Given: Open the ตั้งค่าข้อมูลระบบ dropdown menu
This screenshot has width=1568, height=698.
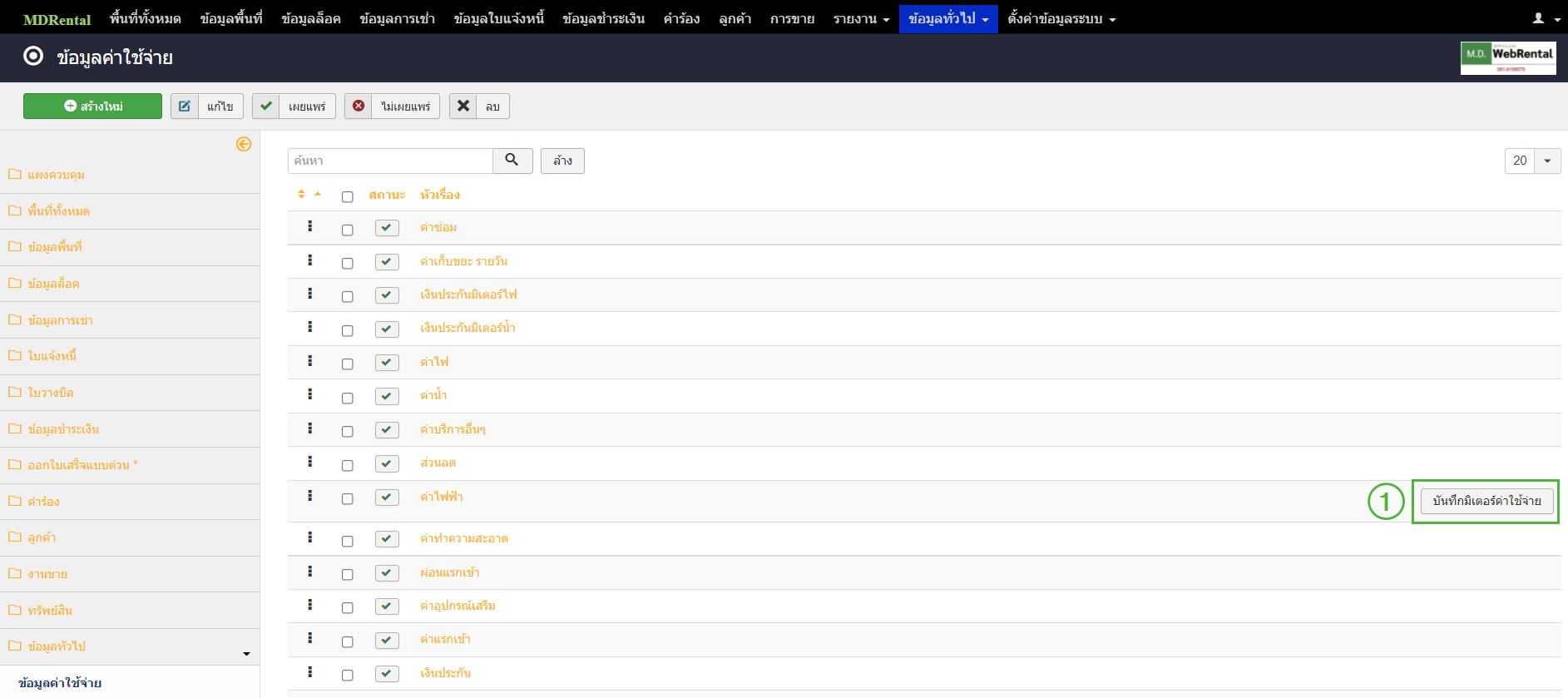Looking at the screenshot, I should [x=1061, y=18].
